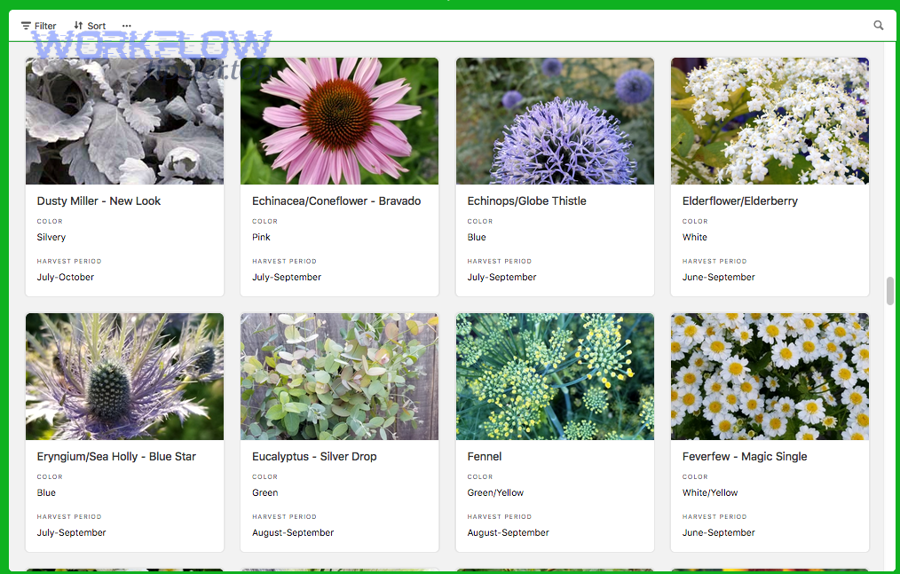Click the Eryngium Sea Holly image
This screenshot has width=900, height=574.
[125, 376]
